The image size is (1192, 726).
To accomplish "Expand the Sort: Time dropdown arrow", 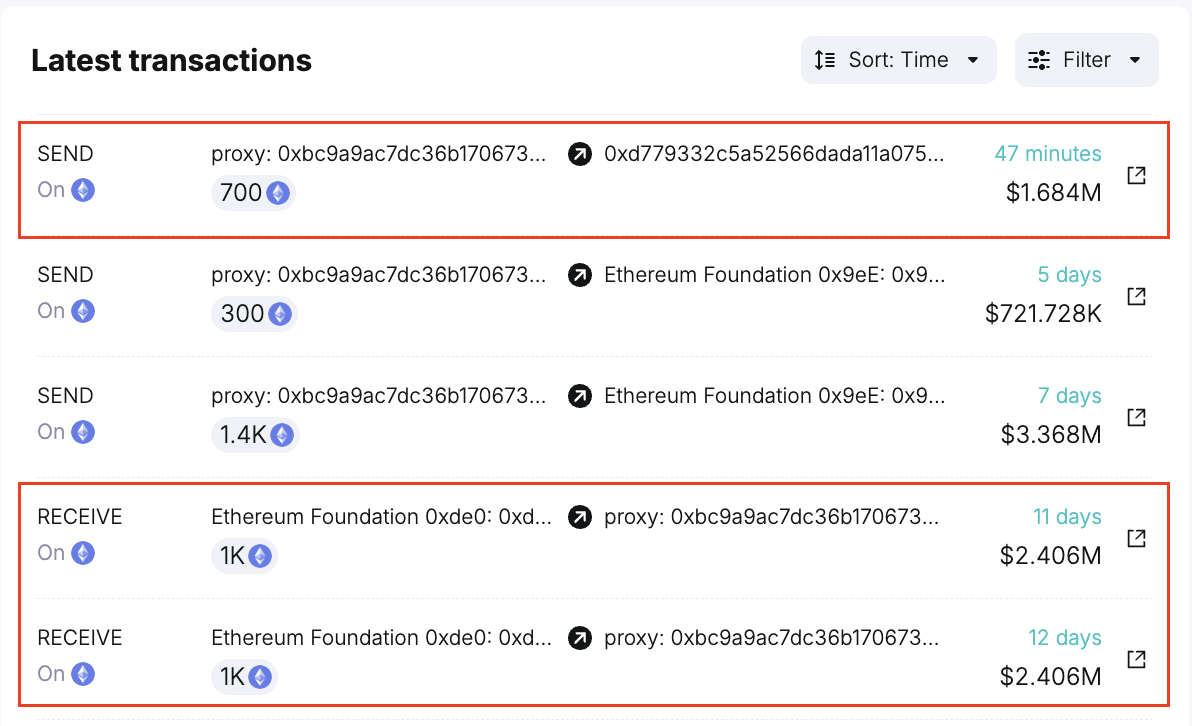I will pyautogui.click(x=973, y=60).
